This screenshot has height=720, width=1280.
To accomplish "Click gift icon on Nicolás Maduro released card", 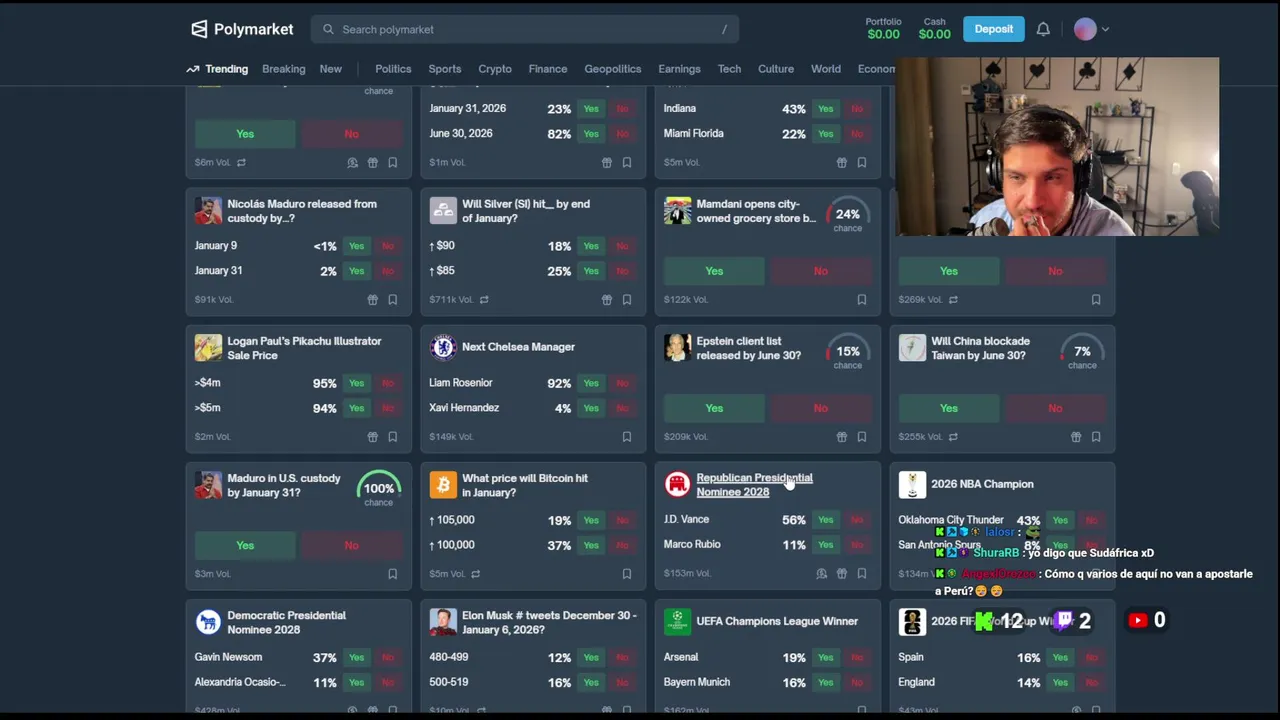I will [373, 300].
